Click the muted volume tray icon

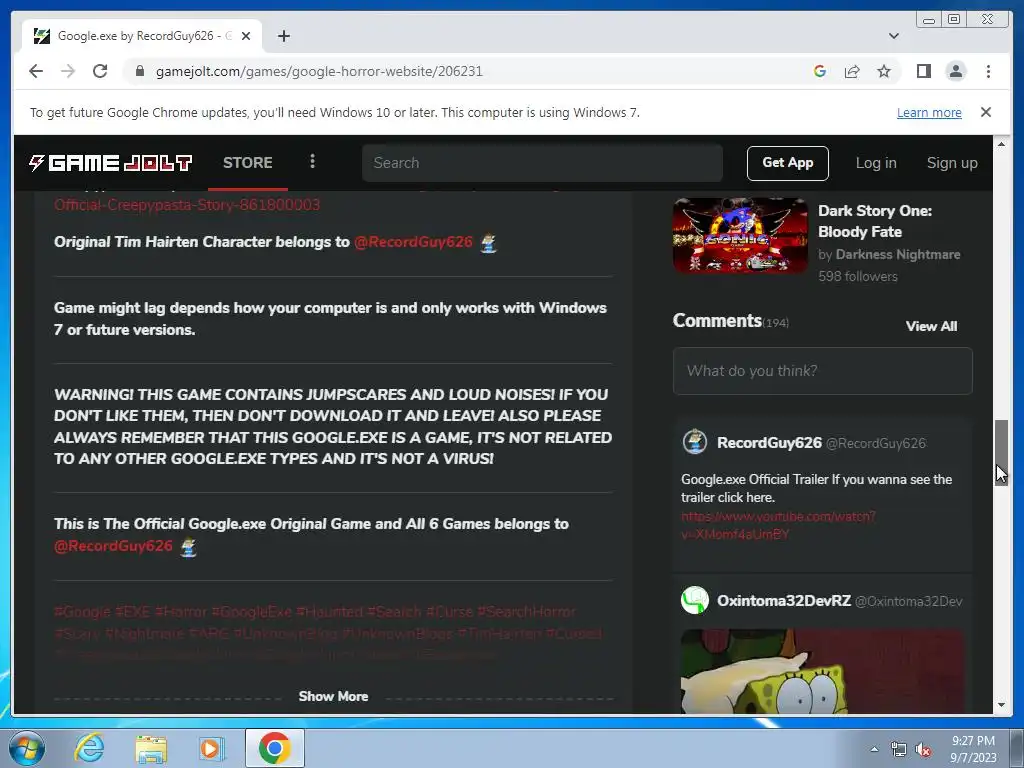tap(923, 749)
